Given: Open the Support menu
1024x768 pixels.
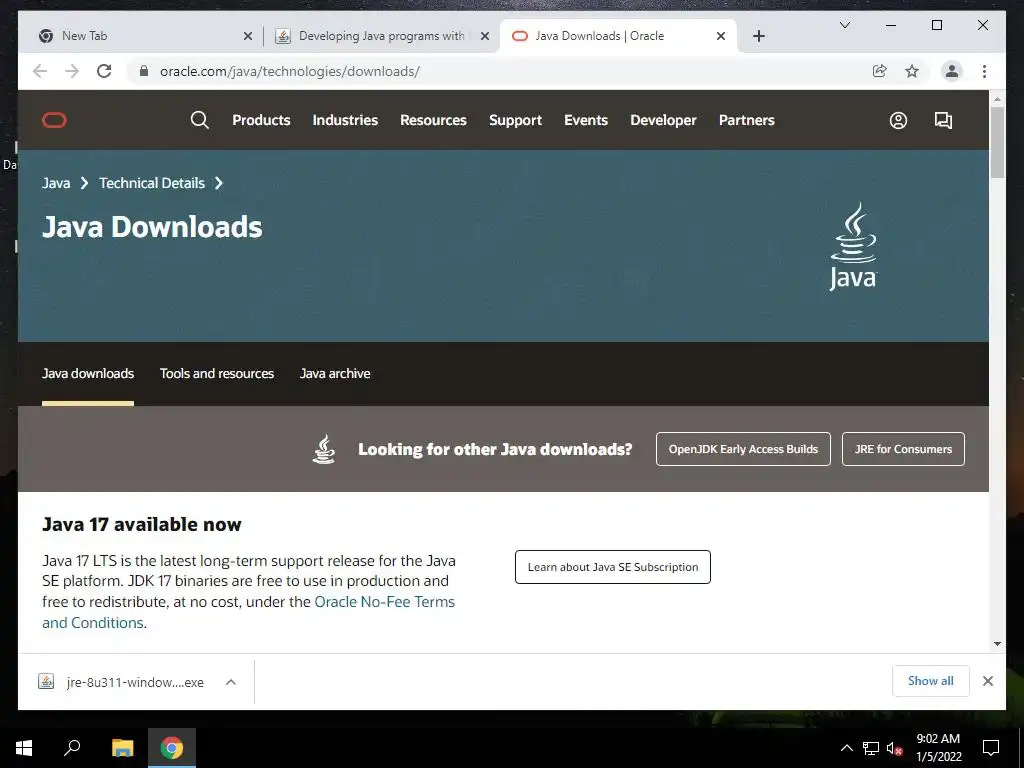Looking at the screenshot, I should point(515,120).
